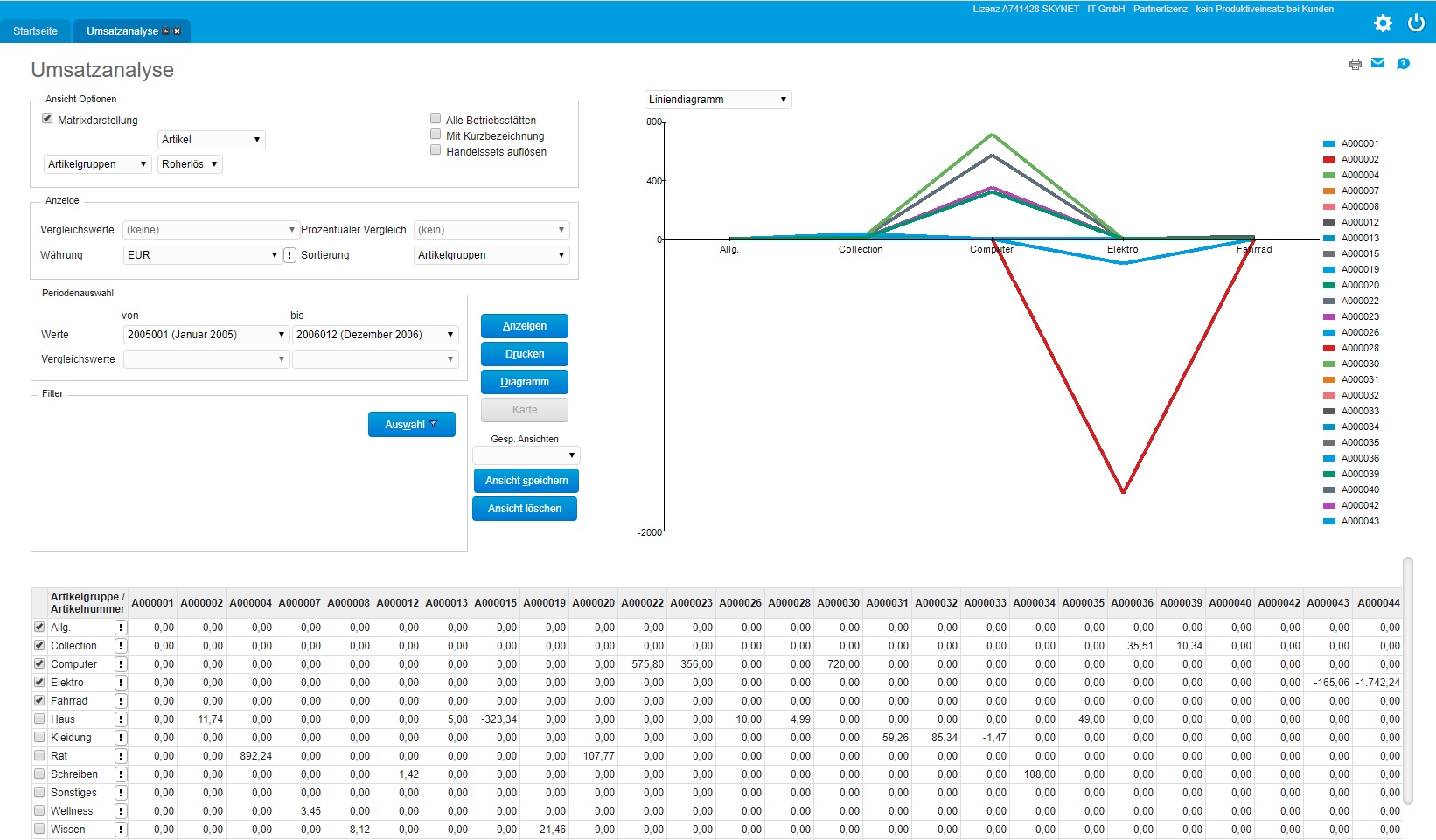Open the info icon for Rat row
Viewport: 1436px width, 840px height.
pos(121,756)
